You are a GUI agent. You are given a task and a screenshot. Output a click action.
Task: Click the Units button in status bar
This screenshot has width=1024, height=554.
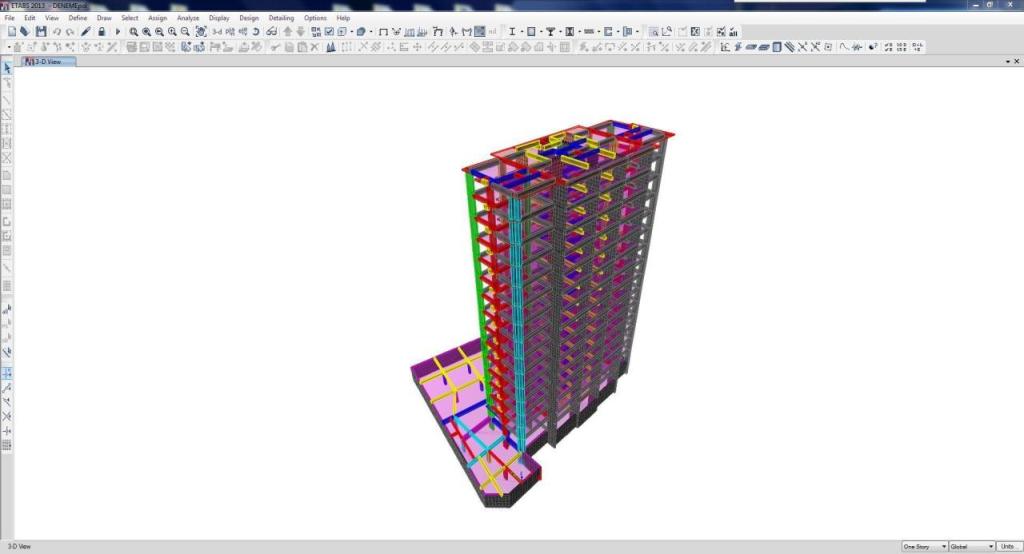[1007, 547]
